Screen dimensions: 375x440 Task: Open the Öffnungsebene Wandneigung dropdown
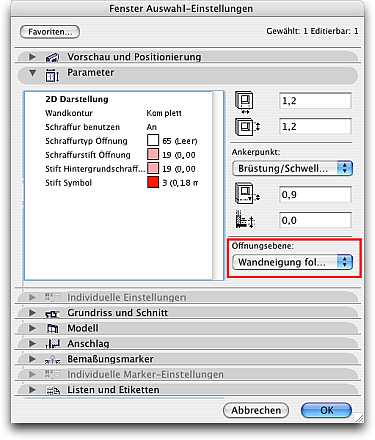point(292,262)
